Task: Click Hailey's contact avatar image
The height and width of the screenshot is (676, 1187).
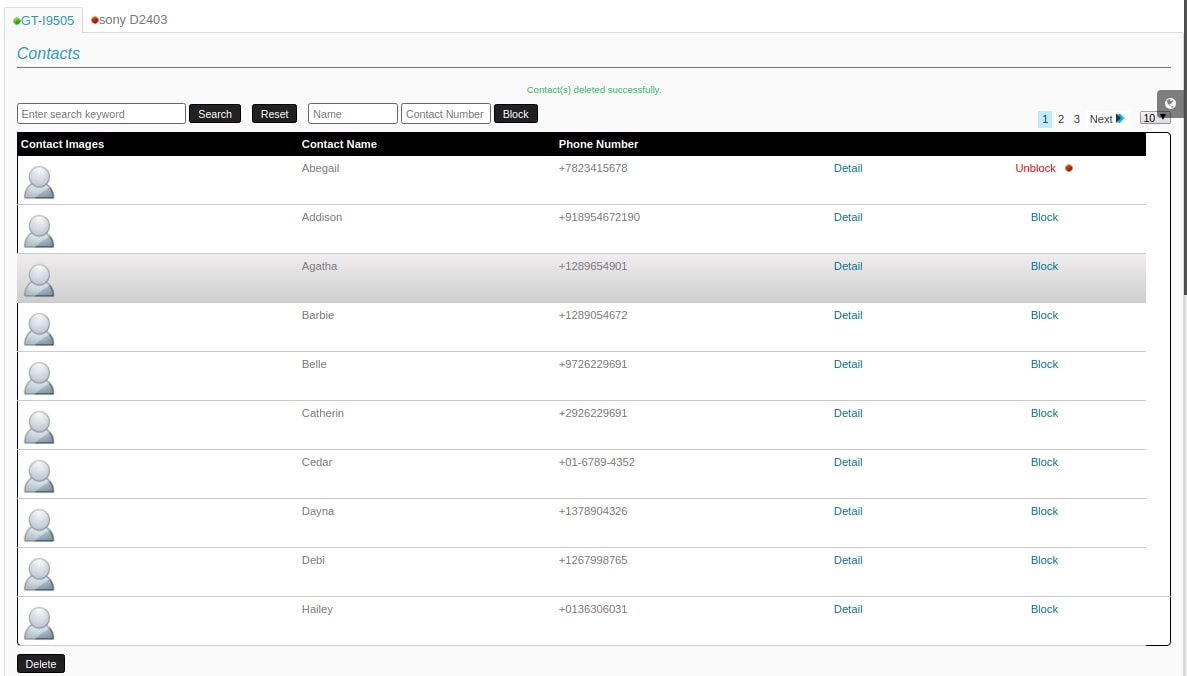Action: [x=39, y=623]
